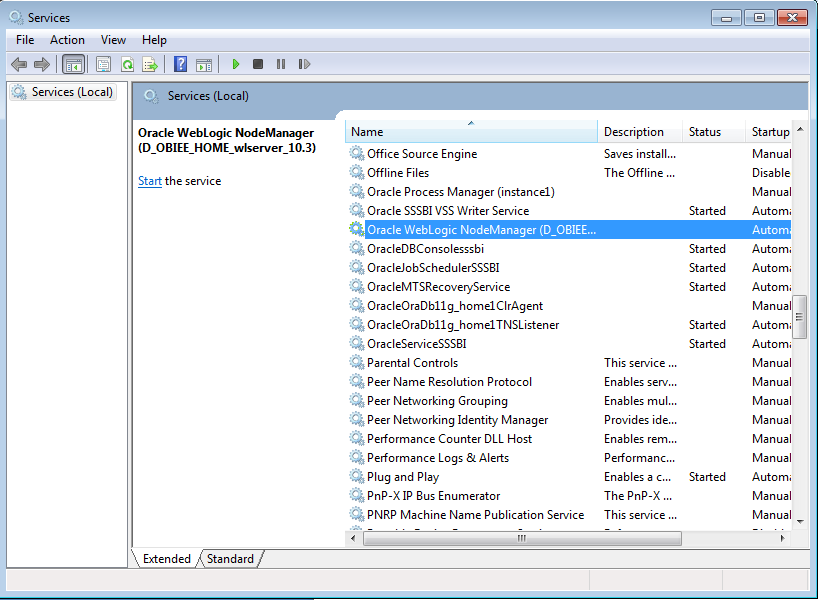818x600 pixels.
Task: Restart the service with the restart icon
Action: tap(304, 64)
